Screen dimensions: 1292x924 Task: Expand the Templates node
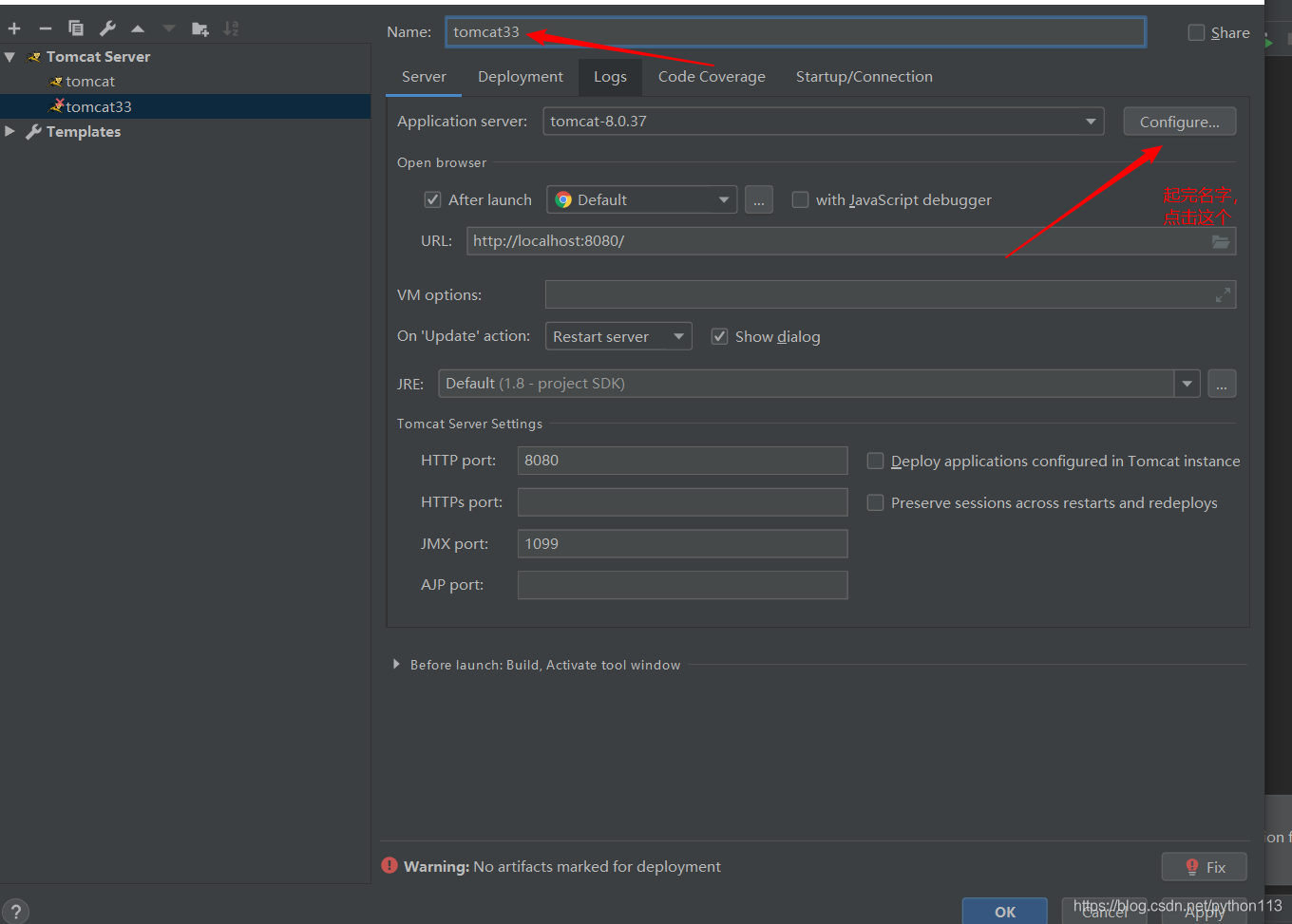(x=9, y=131)
